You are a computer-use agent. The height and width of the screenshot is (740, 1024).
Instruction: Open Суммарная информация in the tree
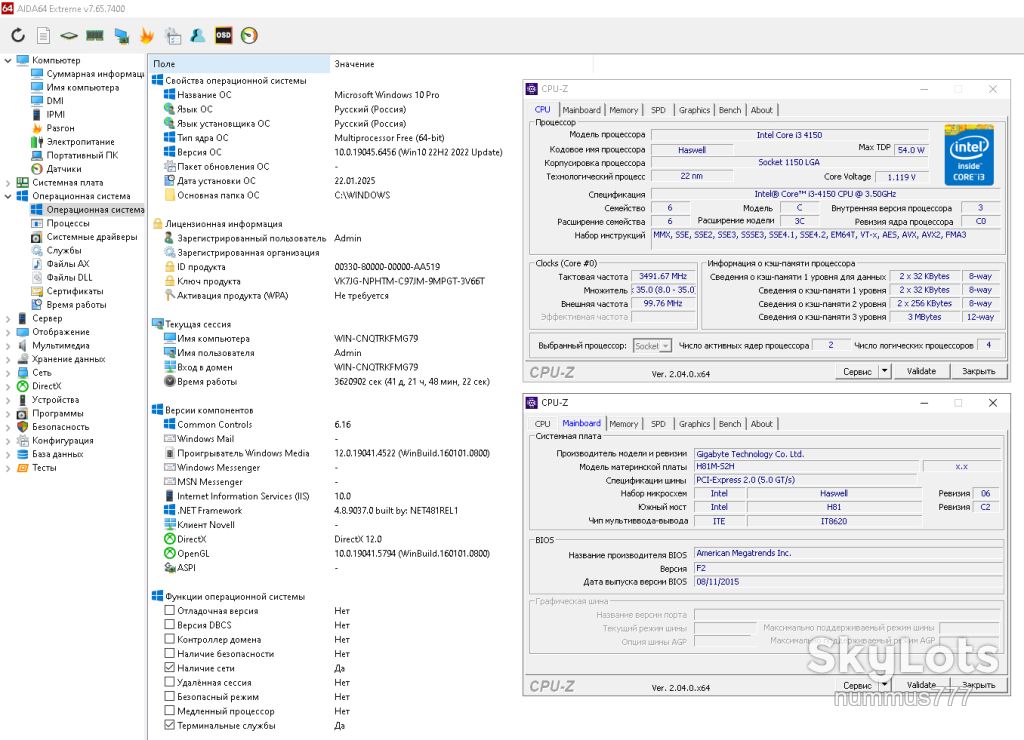(x=95, y=74)
